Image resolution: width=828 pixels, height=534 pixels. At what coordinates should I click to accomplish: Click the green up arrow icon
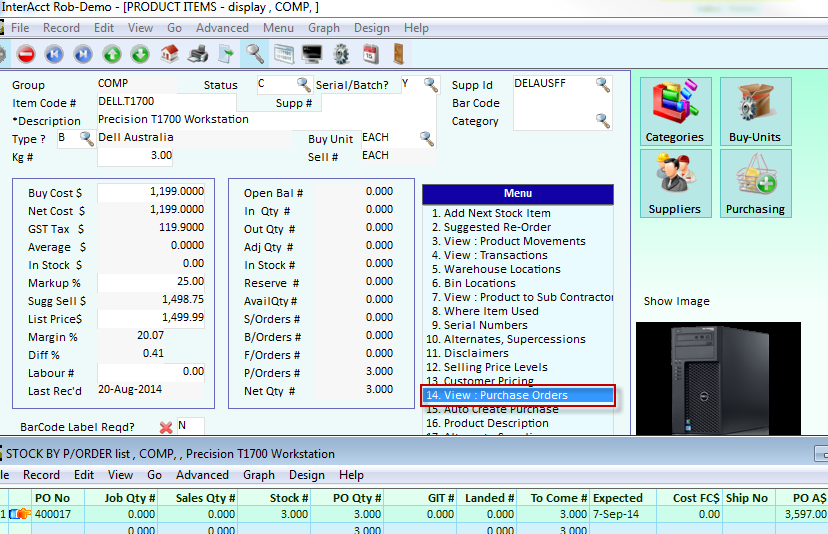click(x=111, y=54)
